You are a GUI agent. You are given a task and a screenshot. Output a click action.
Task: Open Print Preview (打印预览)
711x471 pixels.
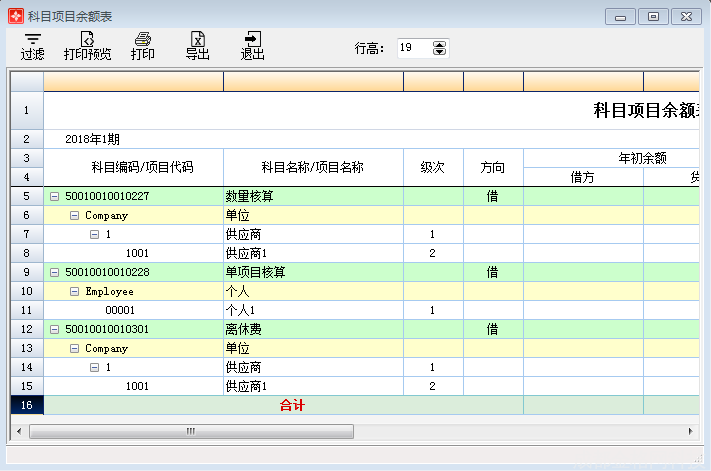(x=87, y=45)
